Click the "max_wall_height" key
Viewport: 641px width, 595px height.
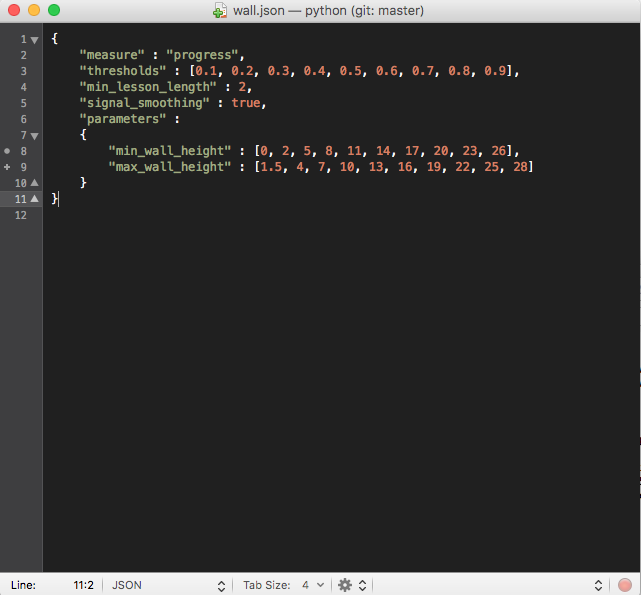(170, 166)
